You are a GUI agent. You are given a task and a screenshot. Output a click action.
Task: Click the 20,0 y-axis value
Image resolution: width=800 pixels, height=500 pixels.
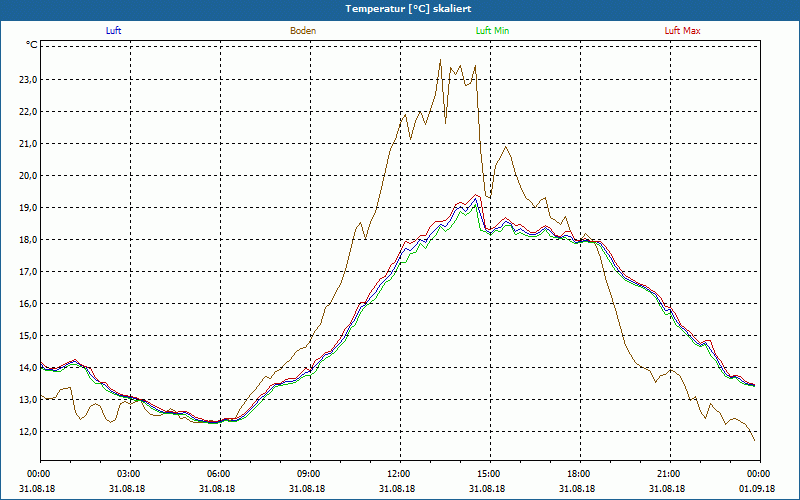pos(28,176)
